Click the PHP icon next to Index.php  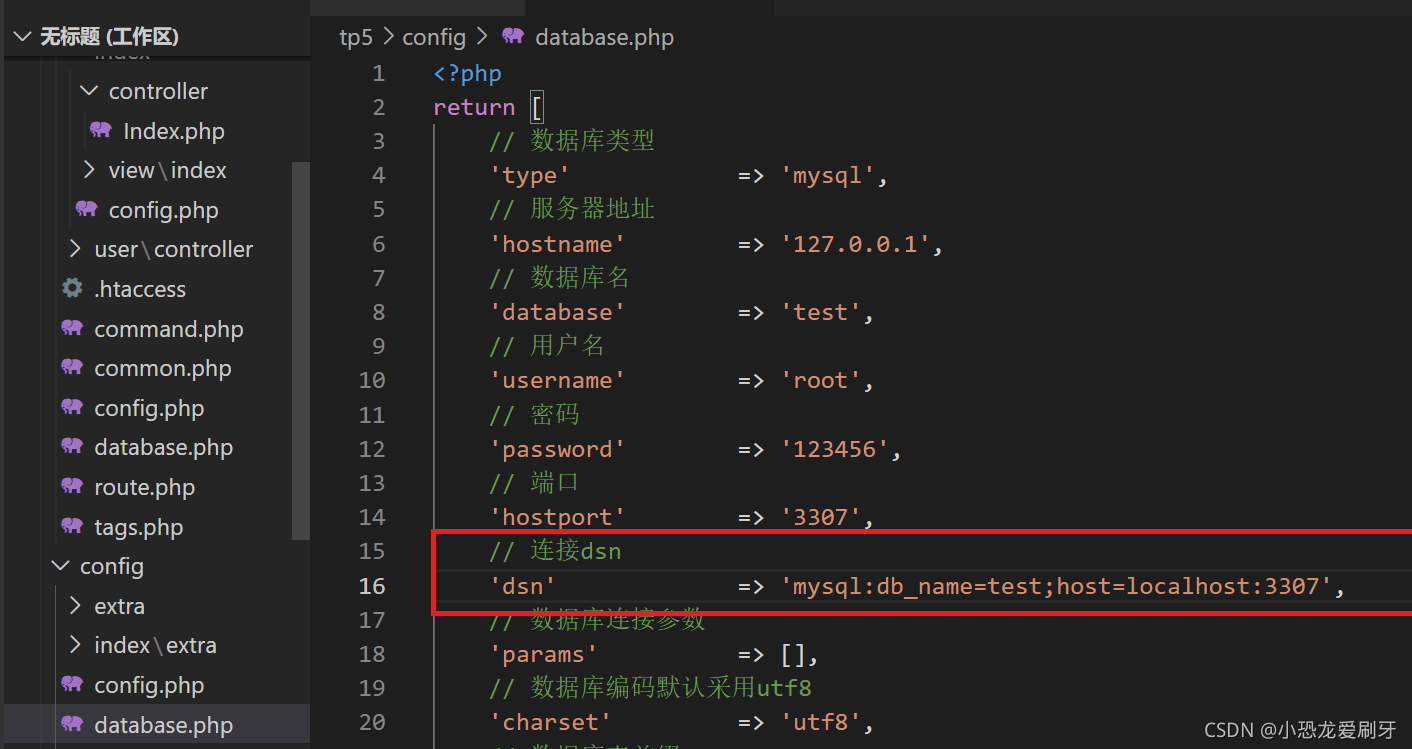(x=99, y=130)
